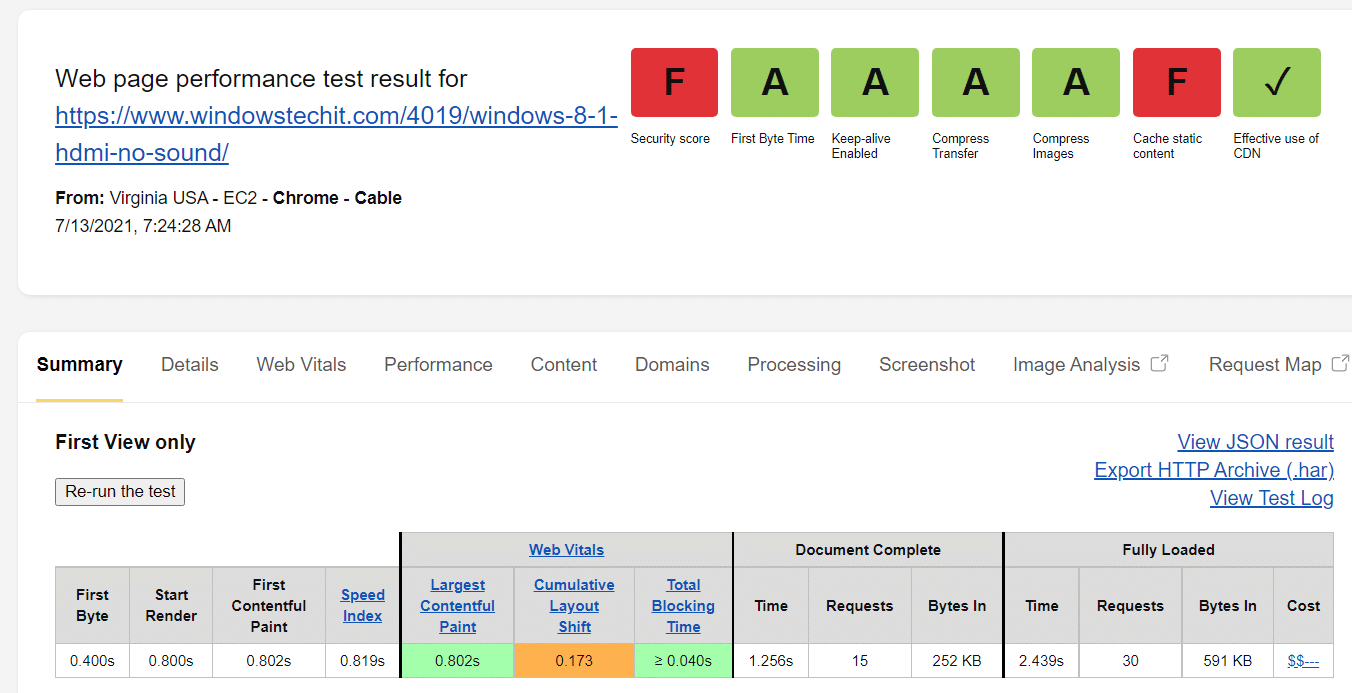The height and width of the screenshot is (693, 1352).
Task: Click the Cache static content F grade
Action: pos(1176,82)
